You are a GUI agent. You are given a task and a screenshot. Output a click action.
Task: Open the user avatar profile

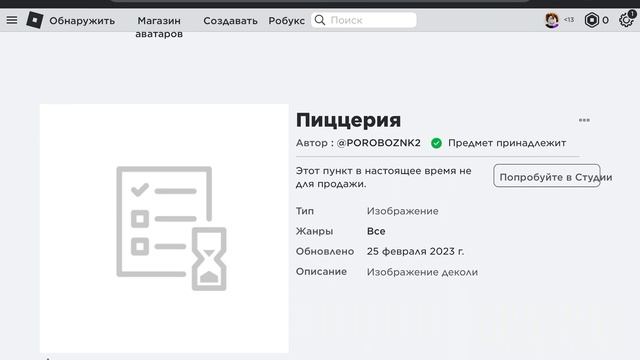[x=552, y=20]
